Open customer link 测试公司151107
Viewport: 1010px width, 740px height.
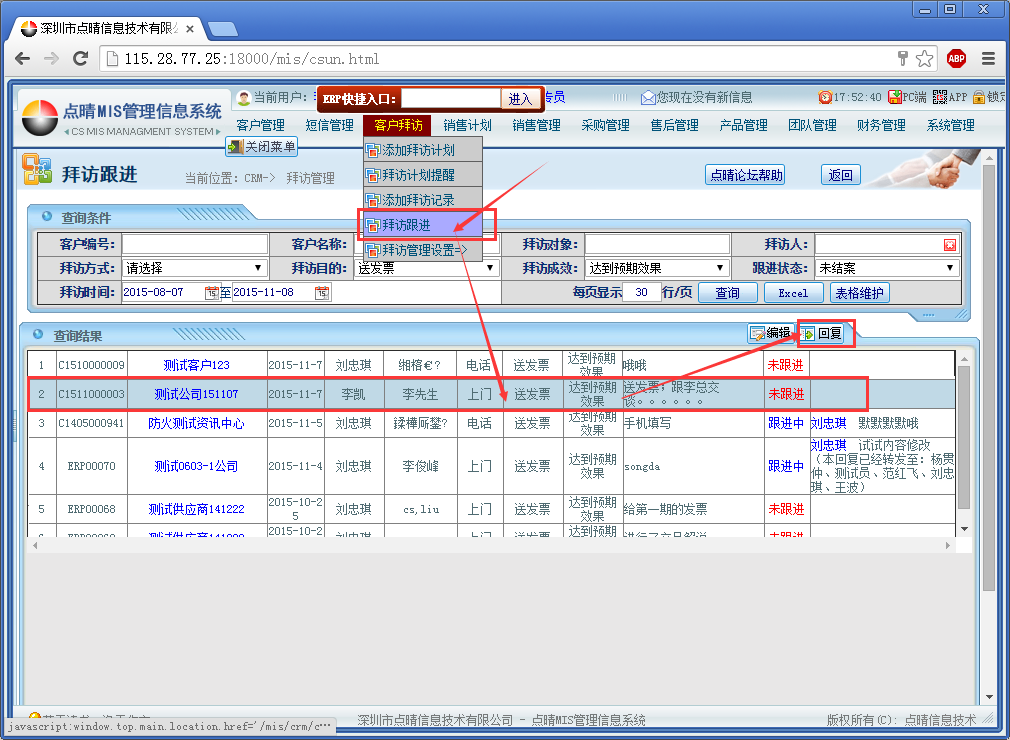click(x=196, y=395)
